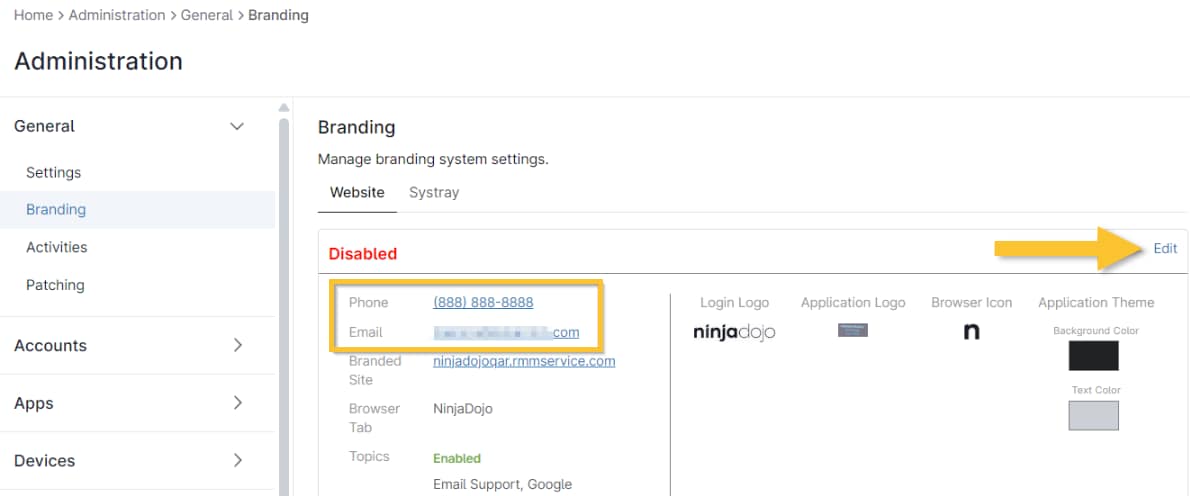This screenshot has width=1190, height=496.
Task: Select Activities in the sidebar
Action: point(57,247)
